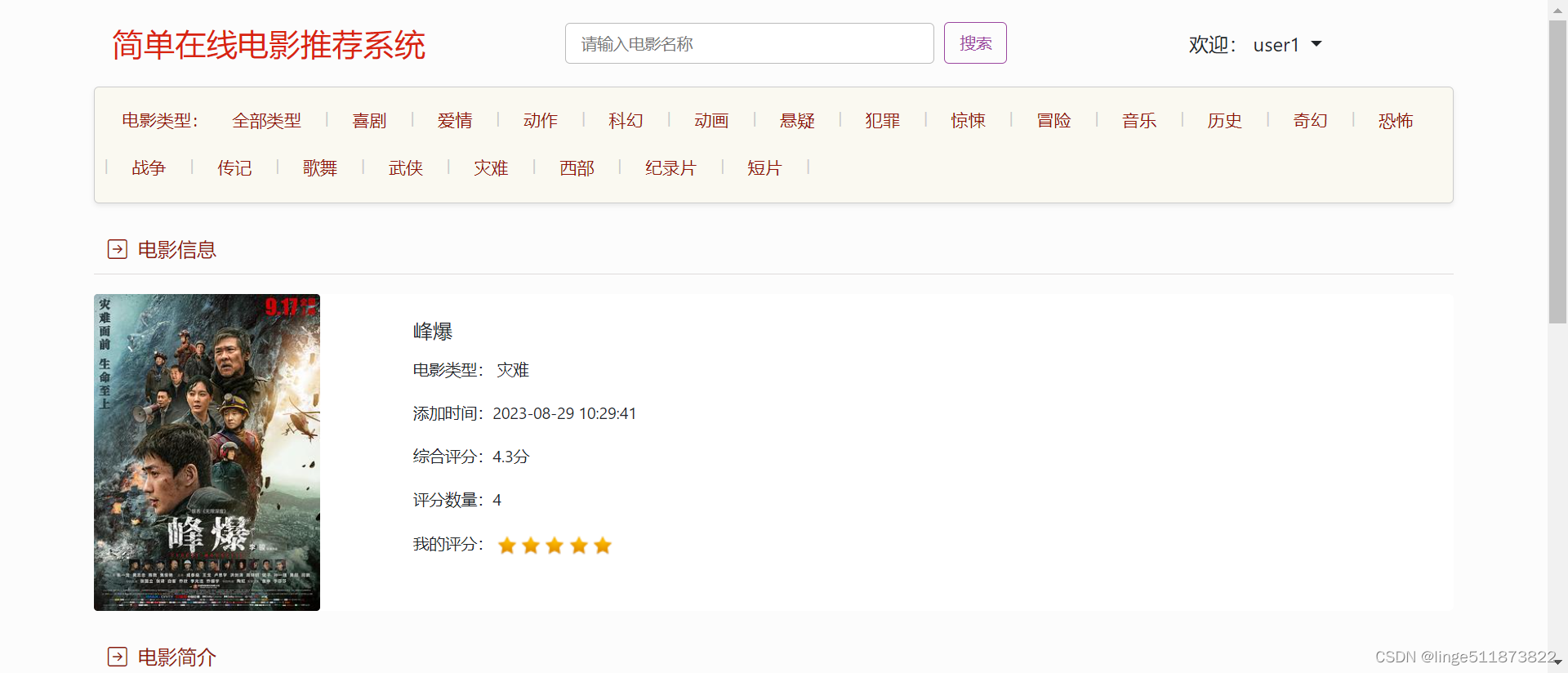Screen dimensions: 1568x673
Task: Open the 纪录片 genre listing
Action: [670, 168]
